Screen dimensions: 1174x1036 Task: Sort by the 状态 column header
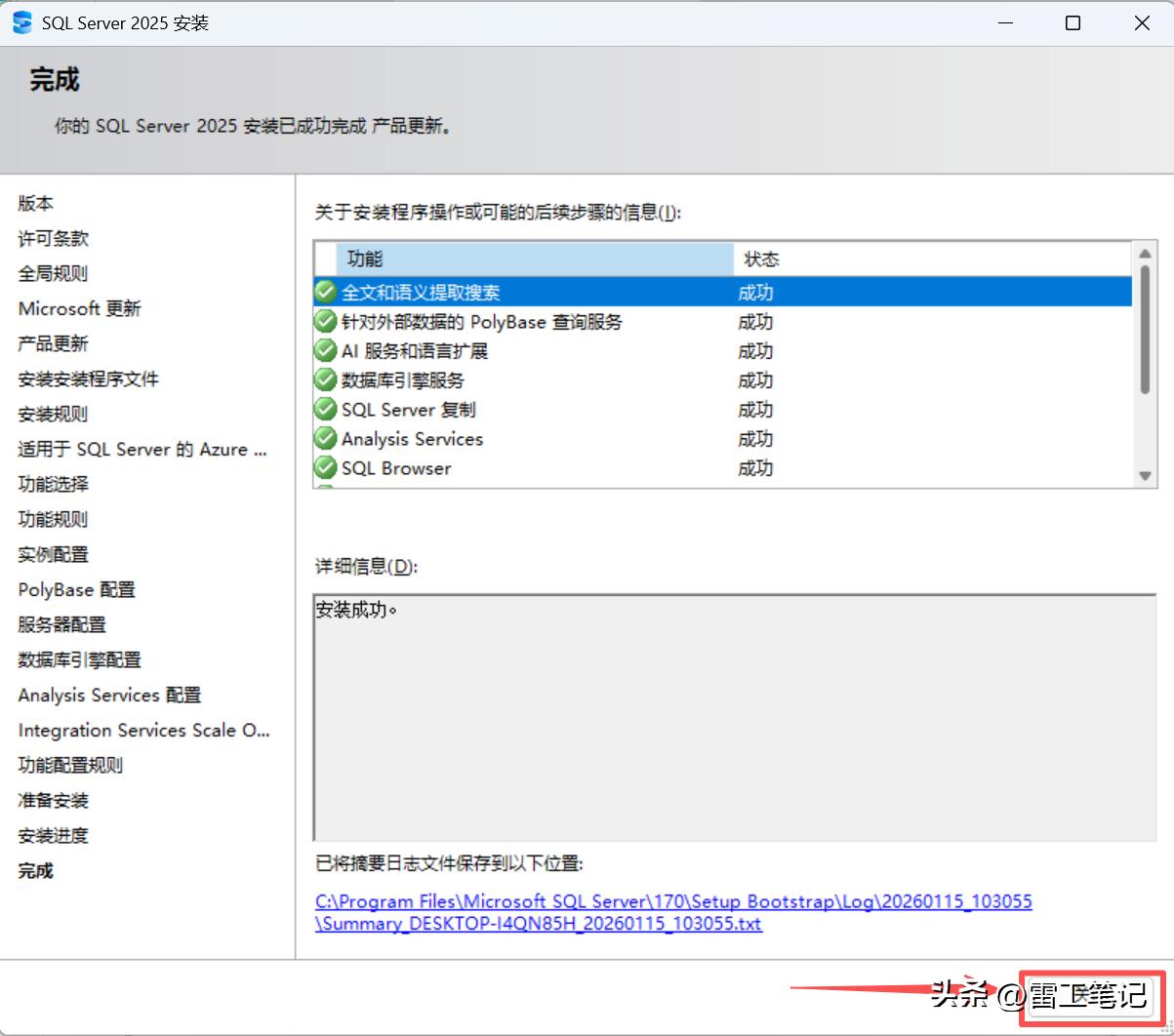[932, 259]
